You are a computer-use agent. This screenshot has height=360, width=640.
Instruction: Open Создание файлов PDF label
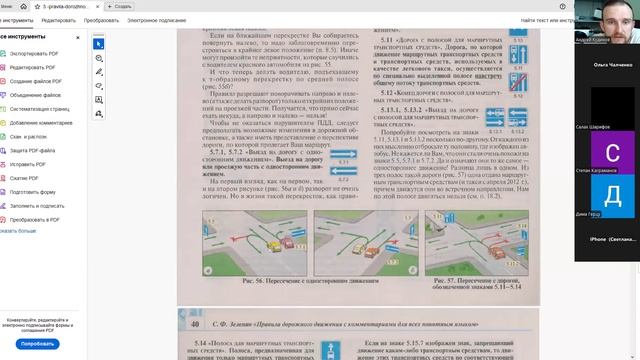pos(36,81)
